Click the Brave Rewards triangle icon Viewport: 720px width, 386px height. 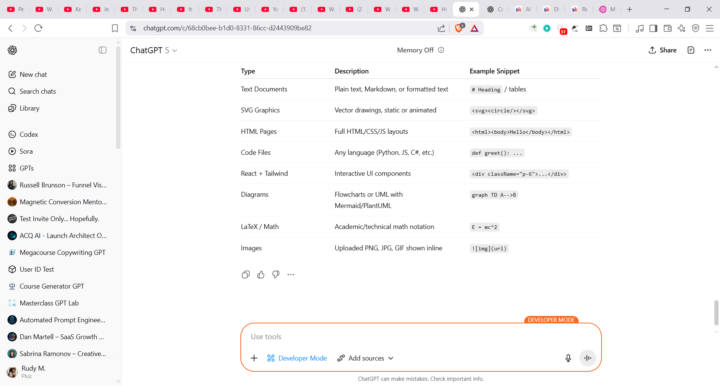(474, 28)
